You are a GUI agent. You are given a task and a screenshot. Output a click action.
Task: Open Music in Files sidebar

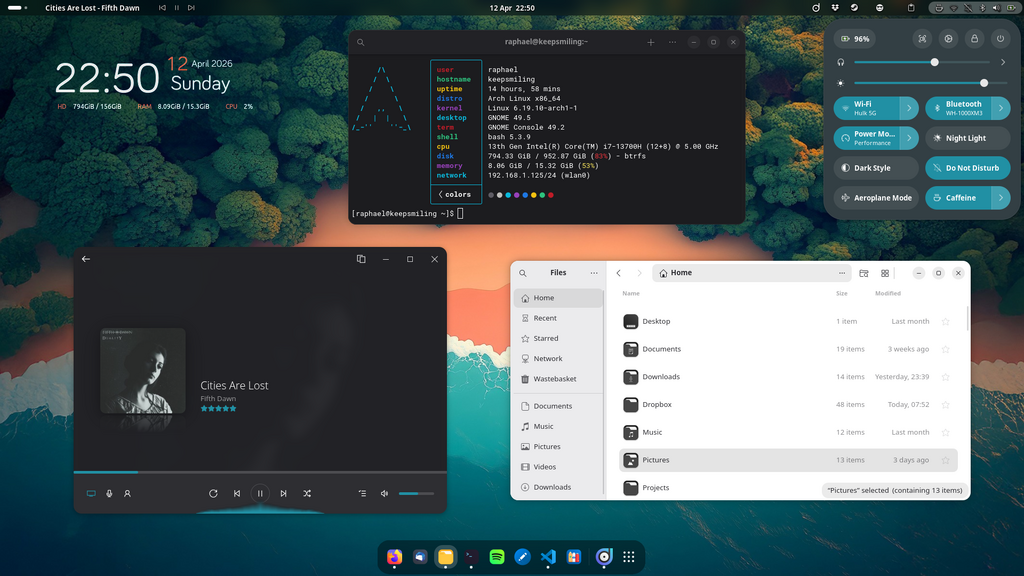pos(558,426)
